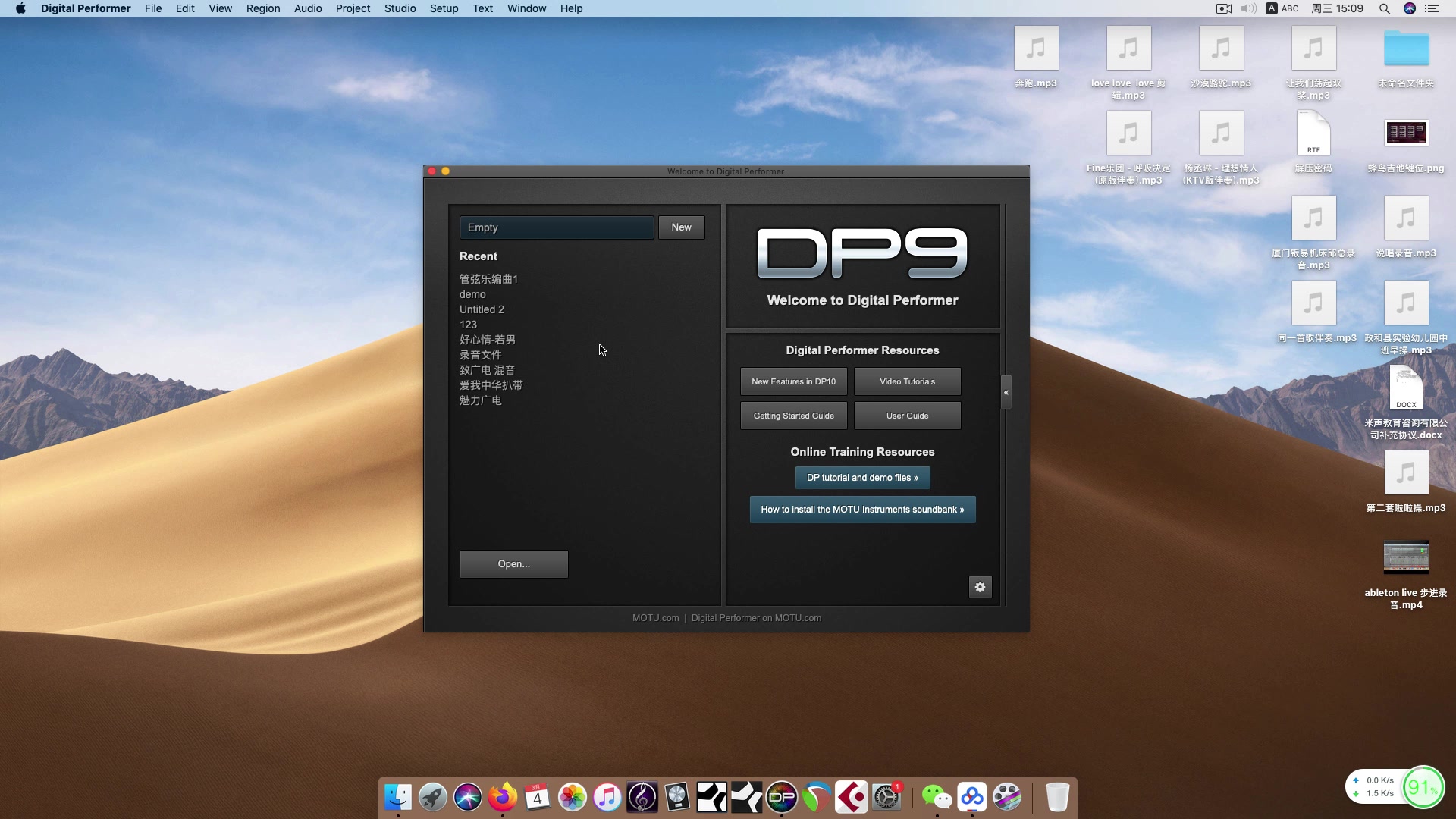Open the Studio menu
1456x819 pixels.
coord(400,8)
